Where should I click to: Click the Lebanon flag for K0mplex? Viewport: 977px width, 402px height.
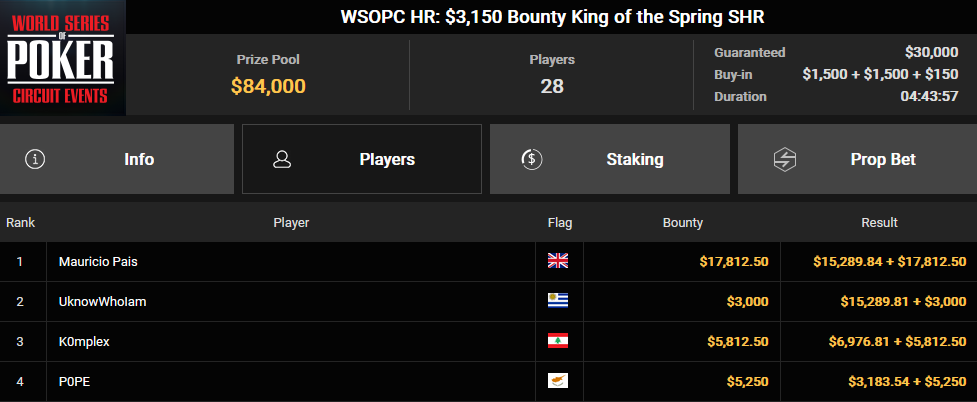pos(558,342)
